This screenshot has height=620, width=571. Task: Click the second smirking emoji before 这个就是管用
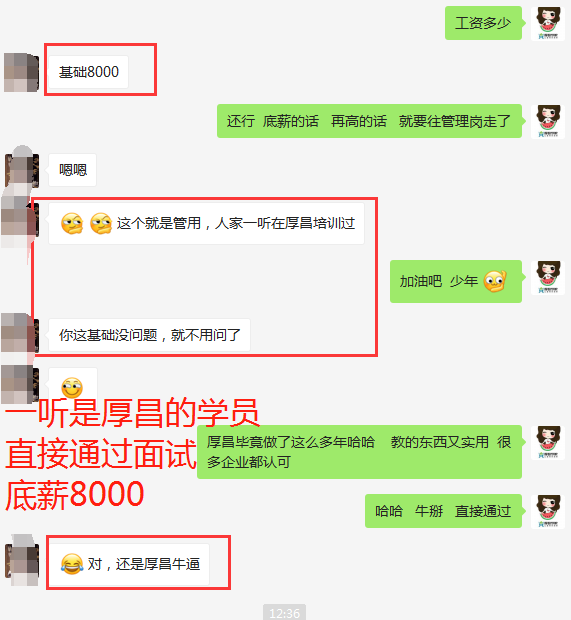click(x=101, y=223)
